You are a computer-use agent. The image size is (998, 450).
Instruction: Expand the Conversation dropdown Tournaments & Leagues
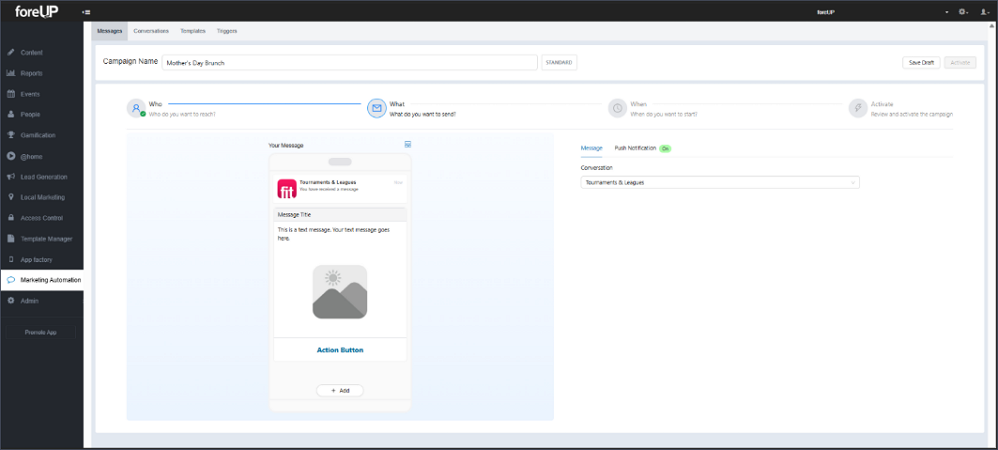coord(720,183)
